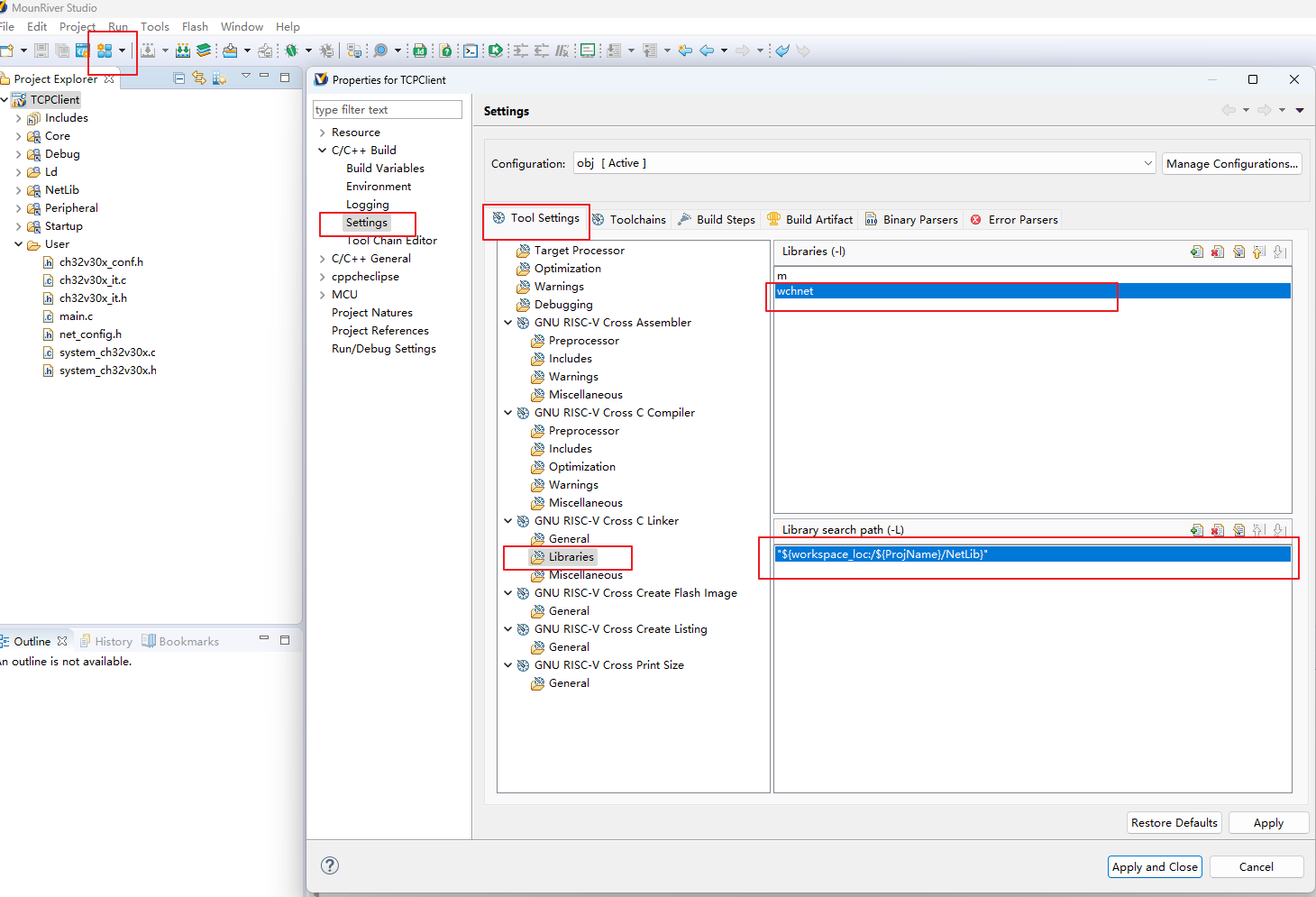1316x897 pixels.
Task: Collapse GNU RISC-V Cross Assembler node
Action: click(507, 323)
